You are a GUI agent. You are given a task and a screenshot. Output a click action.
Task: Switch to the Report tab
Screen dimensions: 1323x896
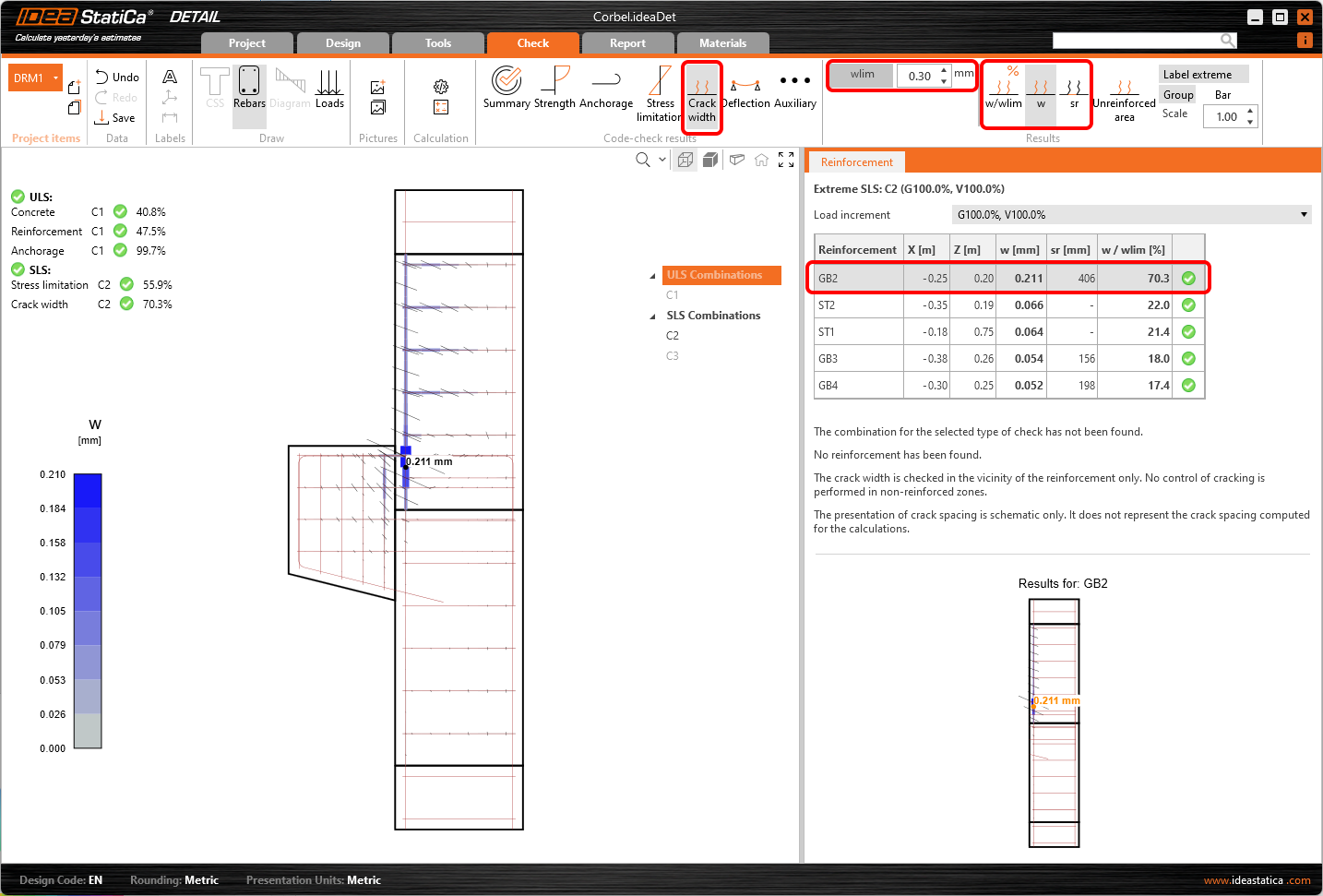click(627, 43)
